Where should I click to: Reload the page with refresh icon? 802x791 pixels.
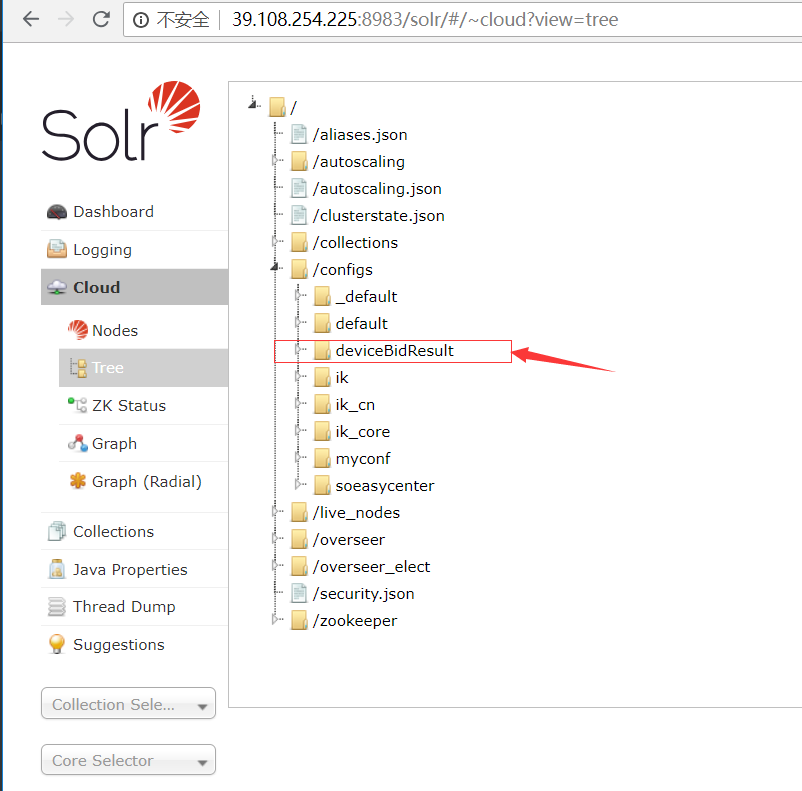[x=101, y=19]
